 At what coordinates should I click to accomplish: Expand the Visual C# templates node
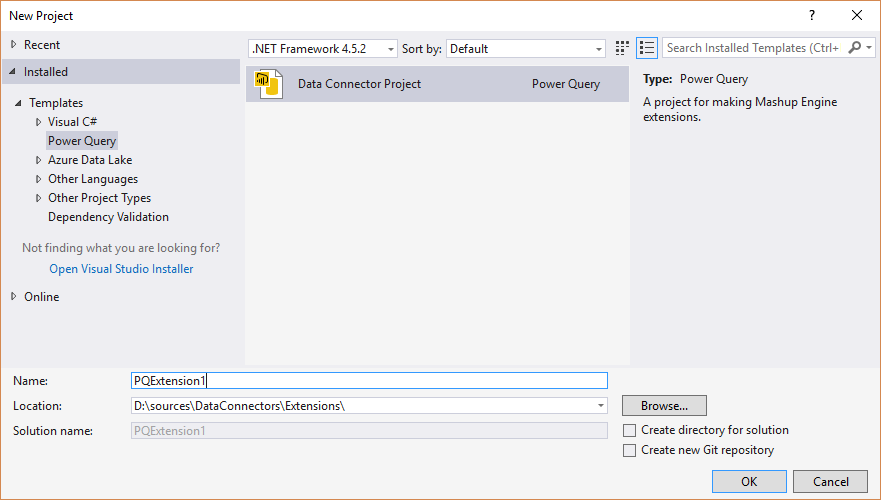point(38,122)
